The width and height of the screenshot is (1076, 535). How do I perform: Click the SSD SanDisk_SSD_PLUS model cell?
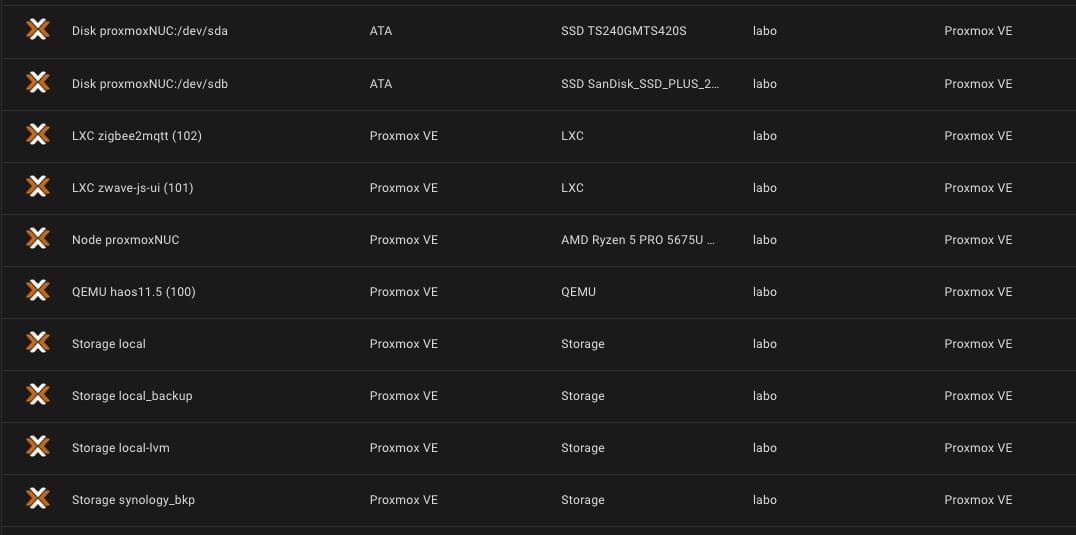point(640,84)
